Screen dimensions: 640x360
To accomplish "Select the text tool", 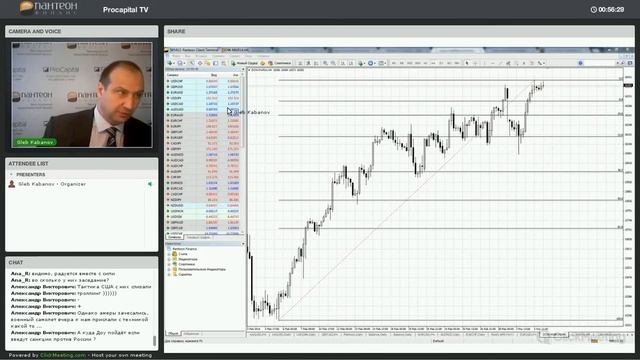I will (x=524, y=63).
